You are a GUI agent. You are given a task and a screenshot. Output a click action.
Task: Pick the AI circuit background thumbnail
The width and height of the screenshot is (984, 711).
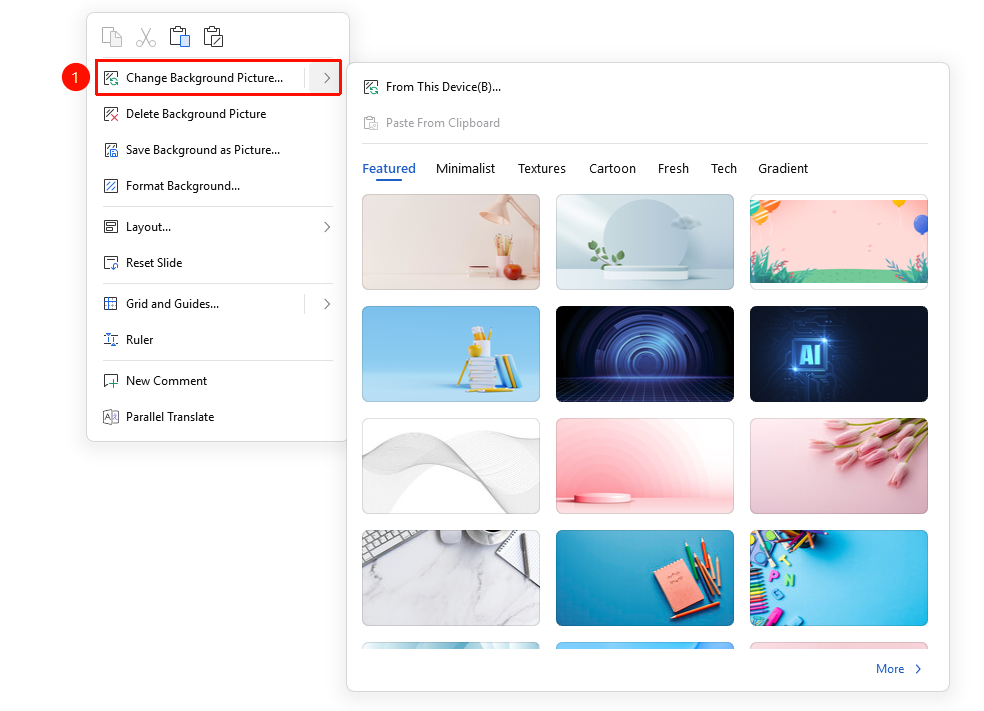[x=838, y=354]
